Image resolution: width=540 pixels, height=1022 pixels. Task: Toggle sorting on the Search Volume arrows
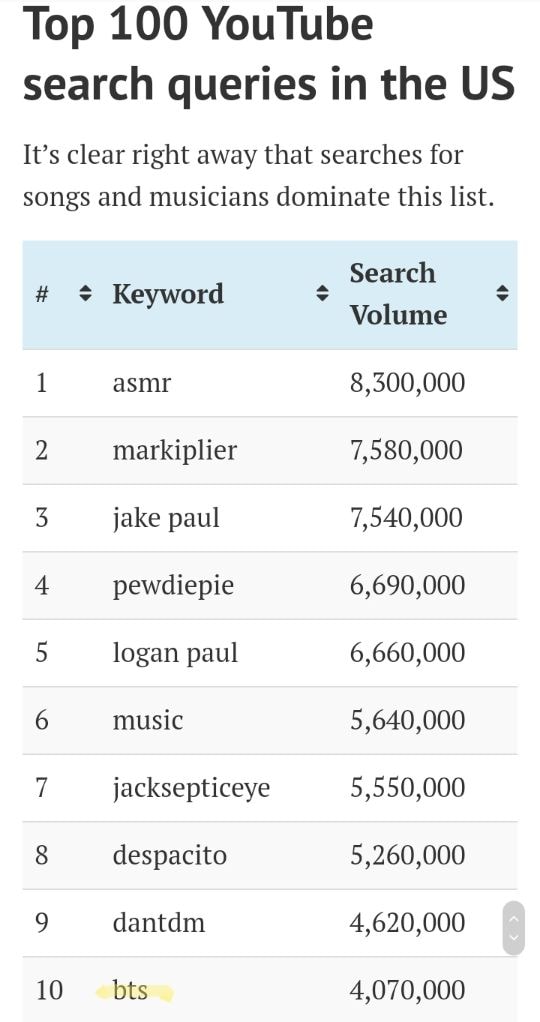point(501,295)
